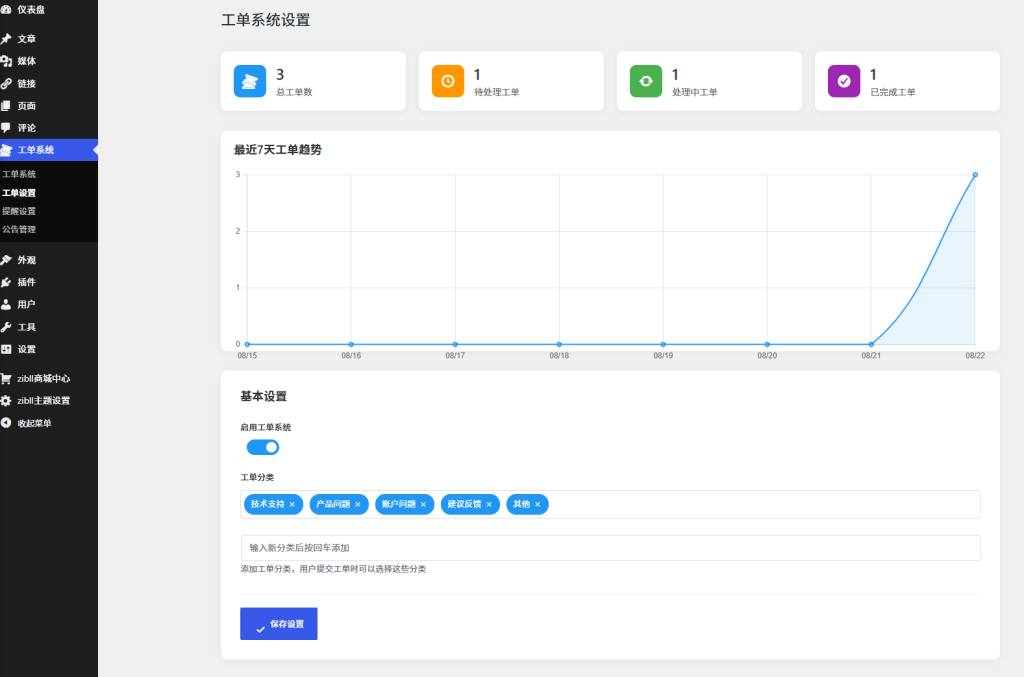Click the purple 已完成工单 checkmark icon
1024x677 pixels.
click(x=844, y=81)
